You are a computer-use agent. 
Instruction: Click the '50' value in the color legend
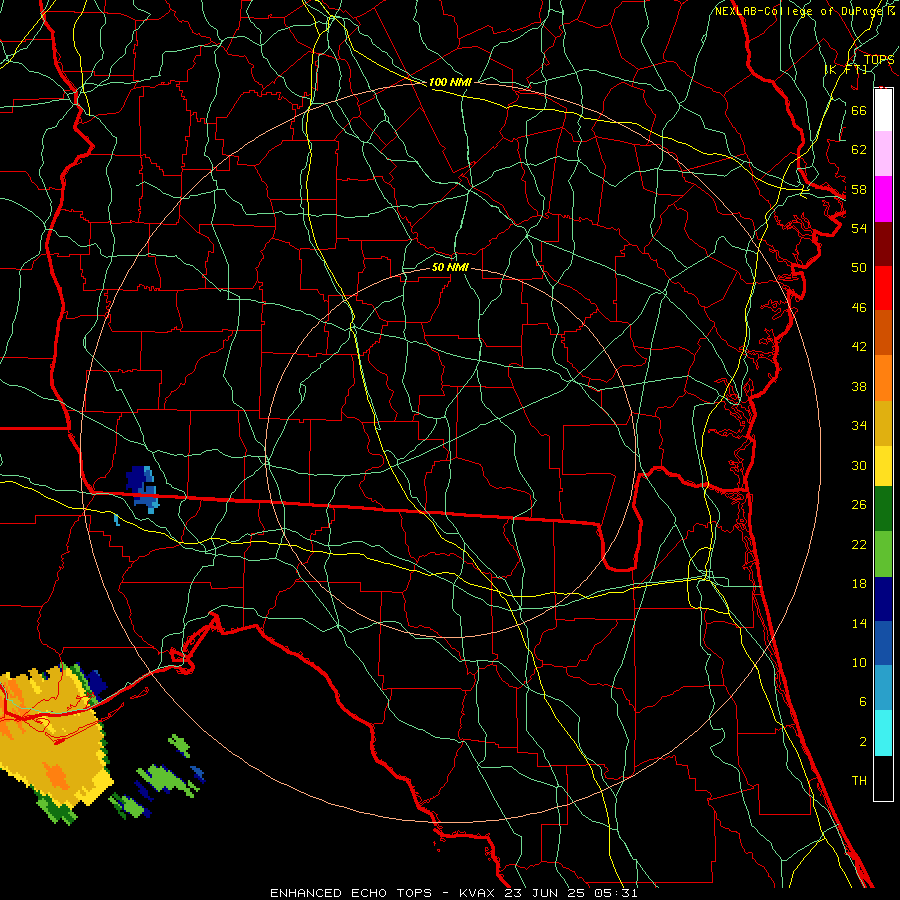click(859, 267)
